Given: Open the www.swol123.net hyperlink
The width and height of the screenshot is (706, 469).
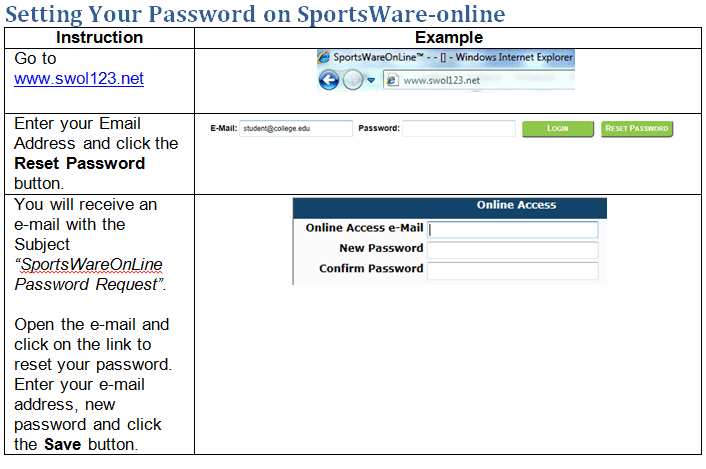Looking at the screenshot, I should [x=79, y=78].
